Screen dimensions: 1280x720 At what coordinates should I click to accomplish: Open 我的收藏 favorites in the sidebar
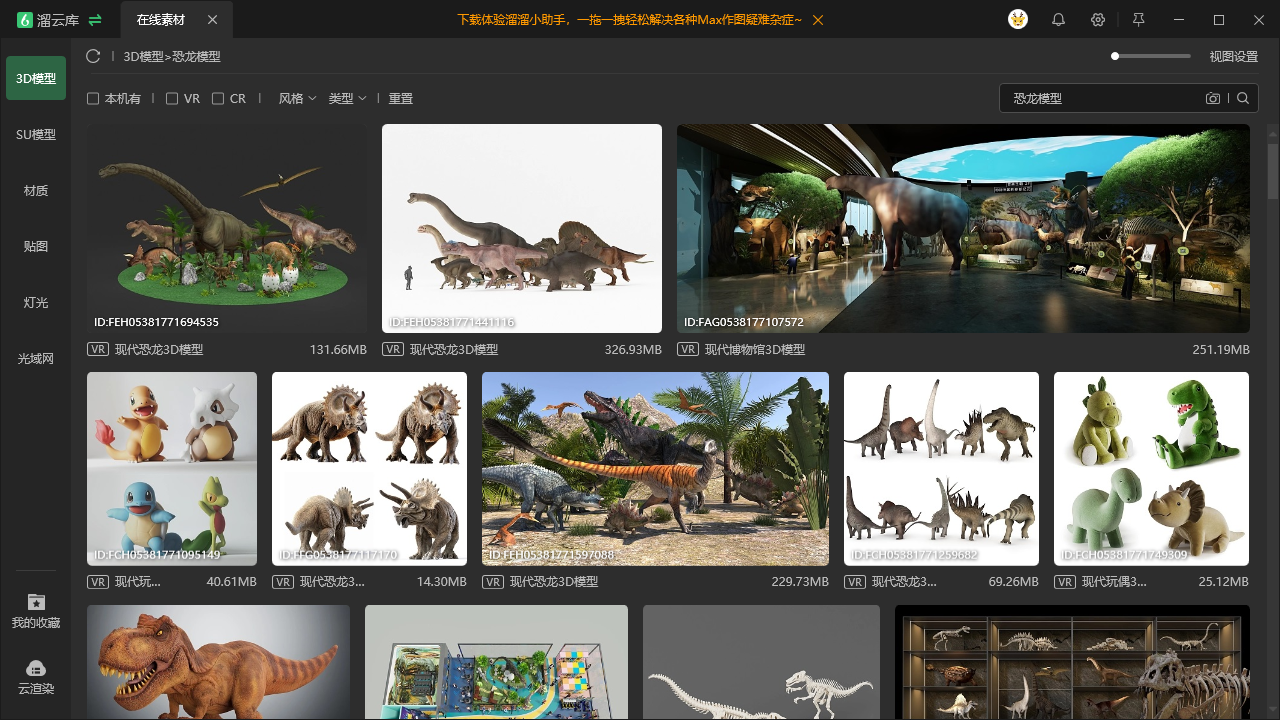36,611
